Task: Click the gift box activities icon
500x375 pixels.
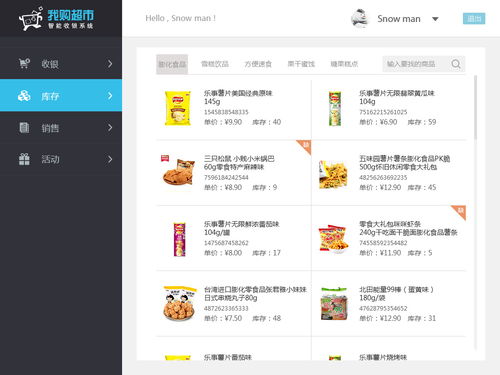Action: pos(24,159)
